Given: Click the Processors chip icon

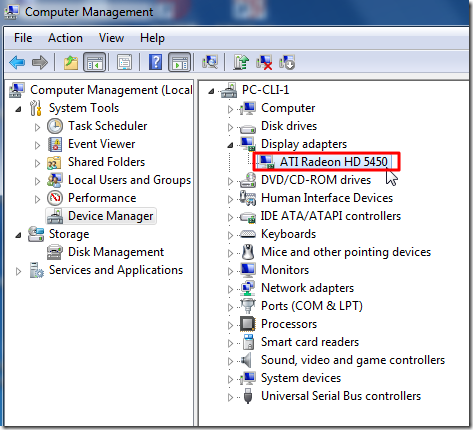Looking at the screenshot, I should [248, 324].
